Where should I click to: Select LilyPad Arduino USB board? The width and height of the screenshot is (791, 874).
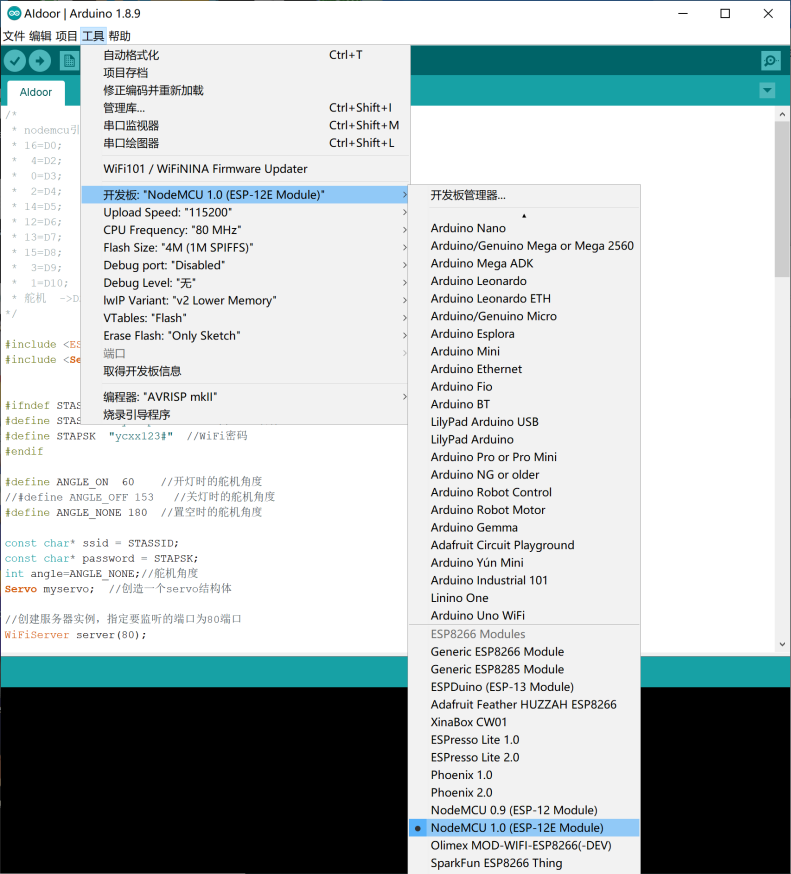525,422
